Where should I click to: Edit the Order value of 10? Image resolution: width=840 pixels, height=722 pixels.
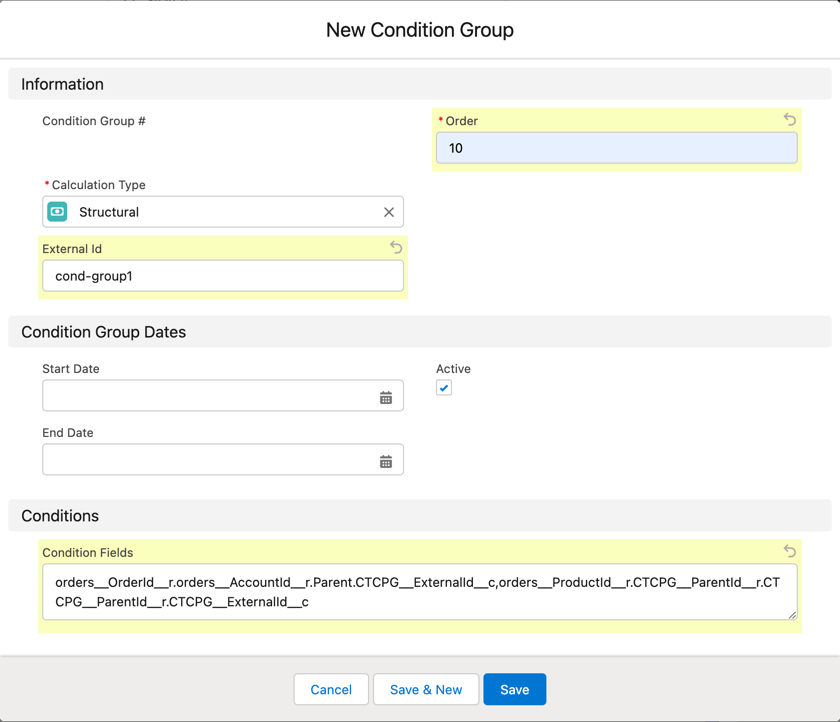point(617,148)
